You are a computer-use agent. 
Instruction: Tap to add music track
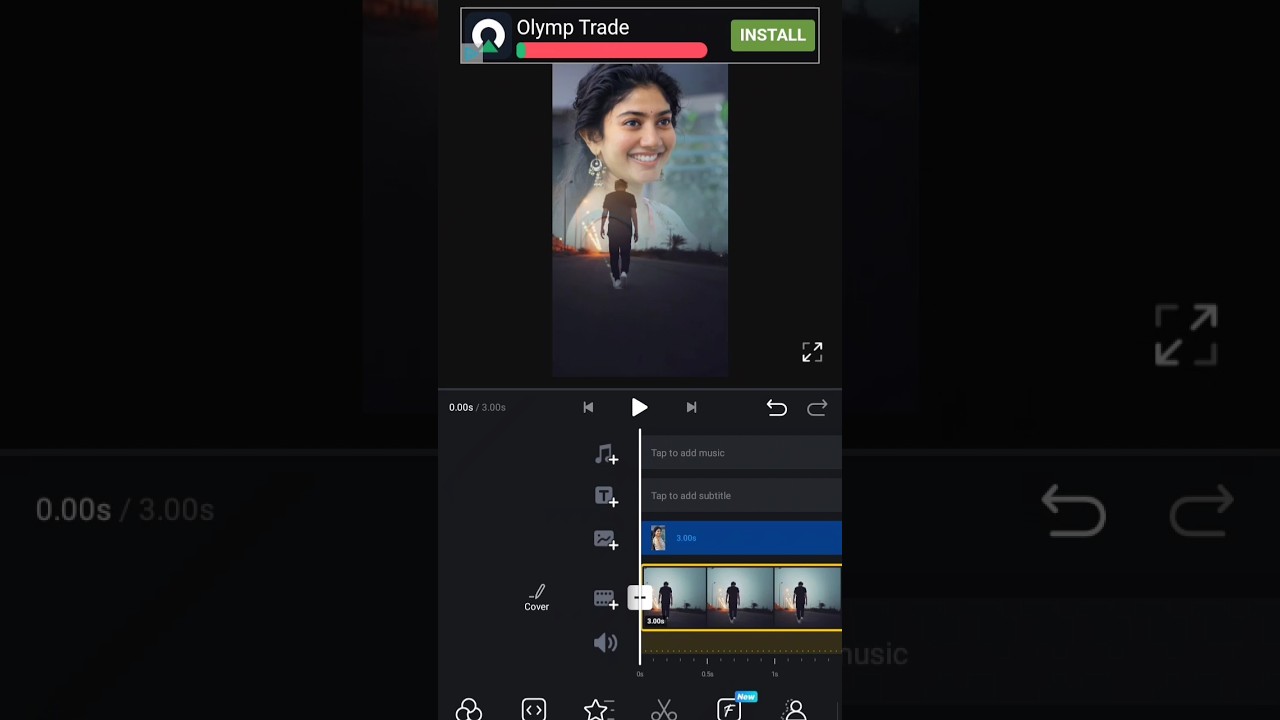[x=741, y=453]
